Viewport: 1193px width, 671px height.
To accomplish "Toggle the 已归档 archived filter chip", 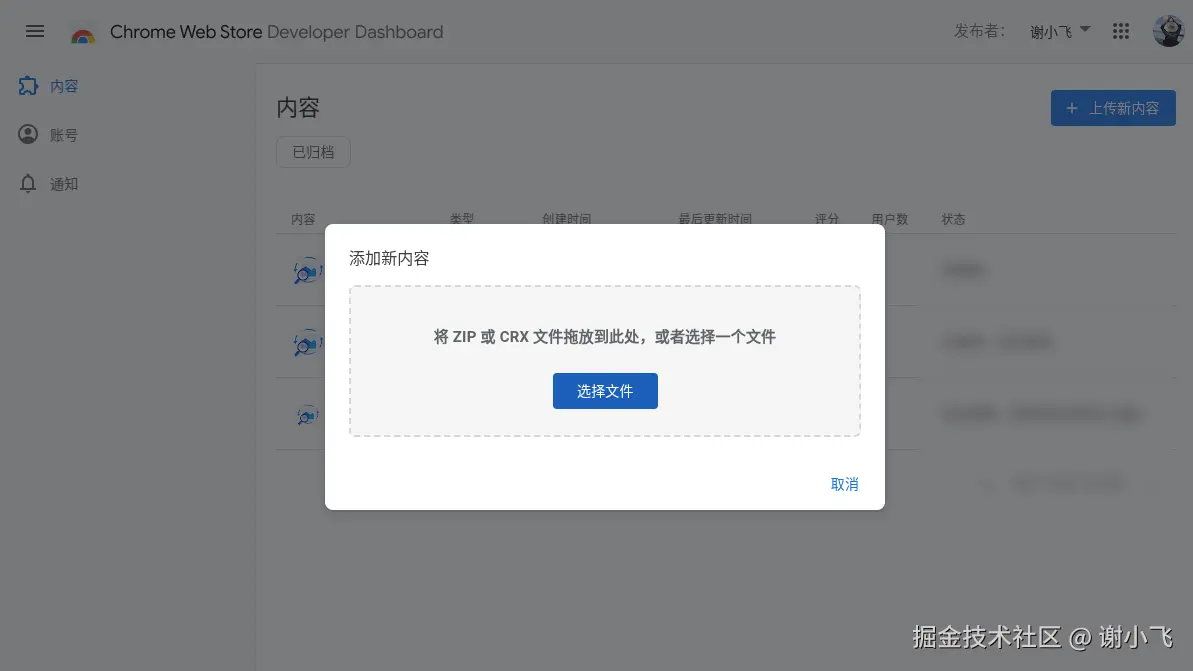I will pos(313,152).
